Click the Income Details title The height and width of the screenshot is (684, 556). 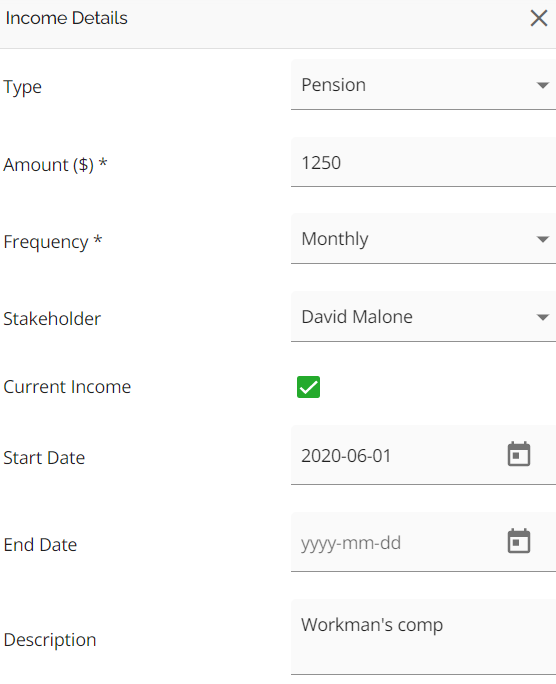(66, 18)
